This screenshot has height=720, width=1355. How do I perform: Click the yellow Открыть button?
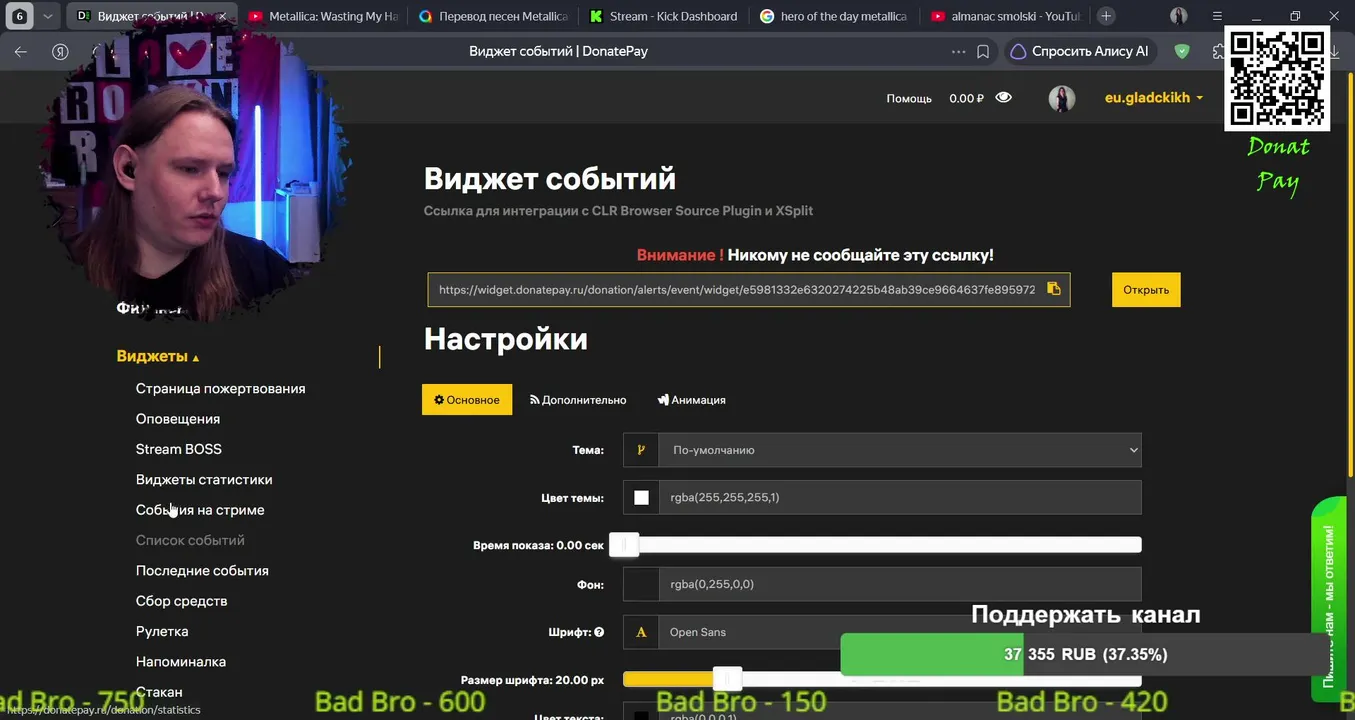[x=1146, y=290]
